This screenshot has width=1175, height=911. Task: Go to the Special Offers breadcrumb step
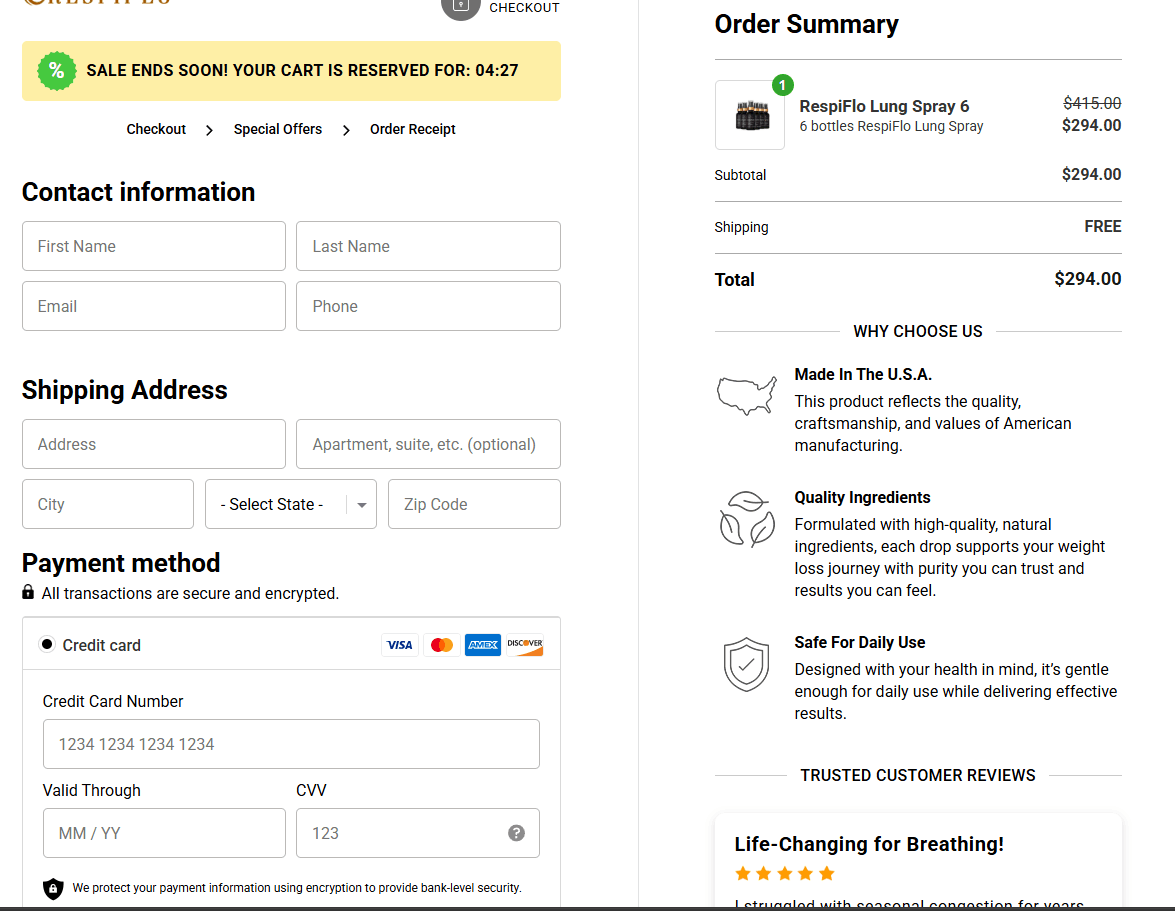click(278, 129)
